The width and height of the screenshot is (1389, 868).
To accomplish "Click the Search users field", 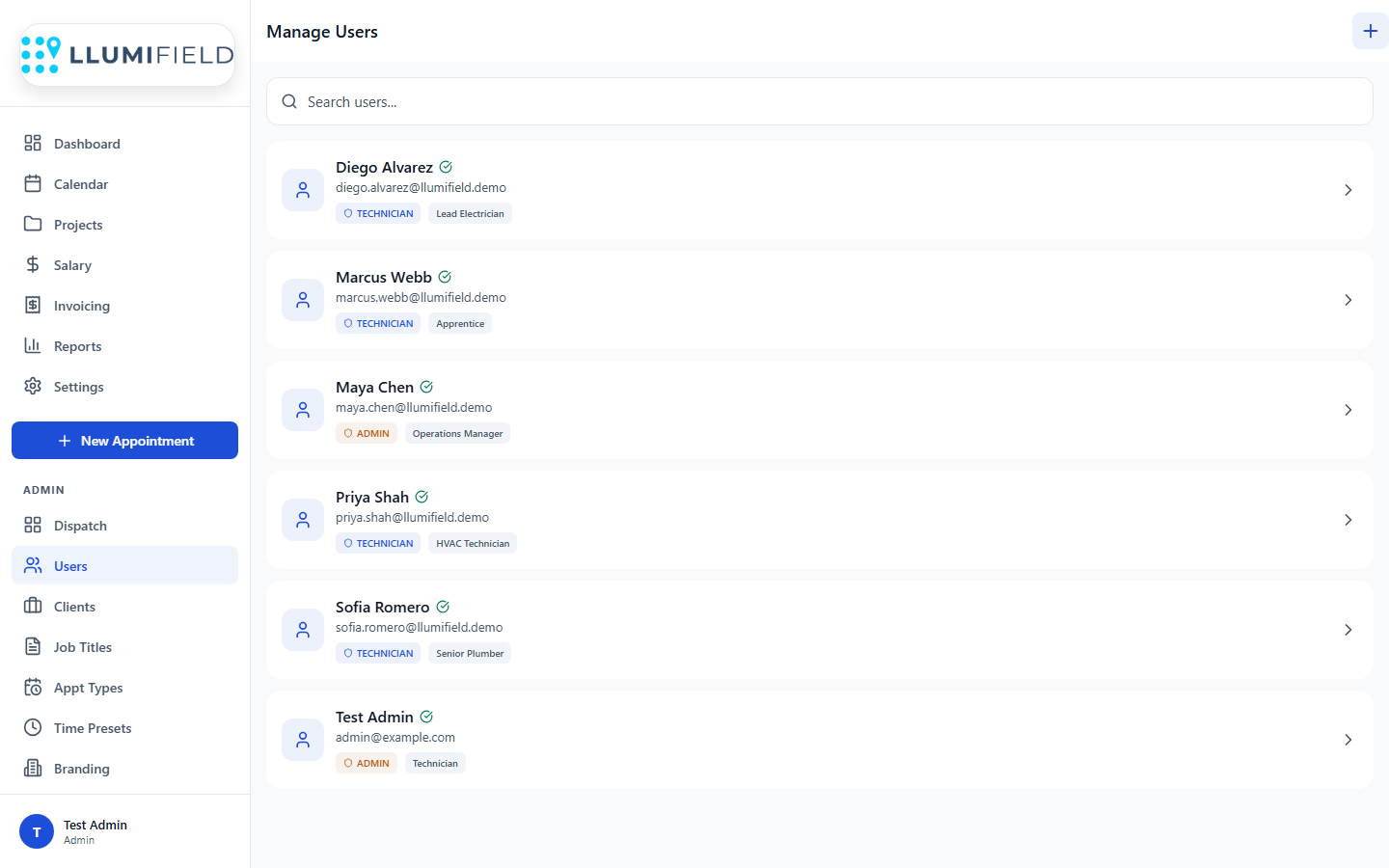I will click(x=820, y=101).
